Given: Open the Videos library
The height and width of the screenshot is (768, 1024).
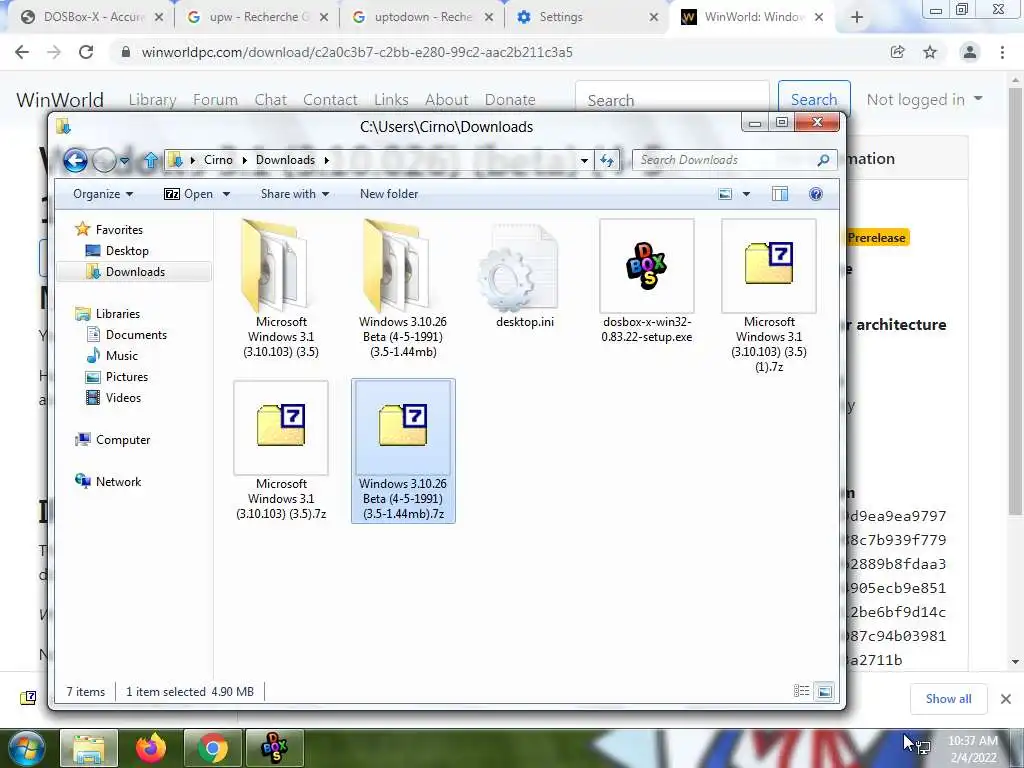Looking at the screenshot, I should click(123, 398).
